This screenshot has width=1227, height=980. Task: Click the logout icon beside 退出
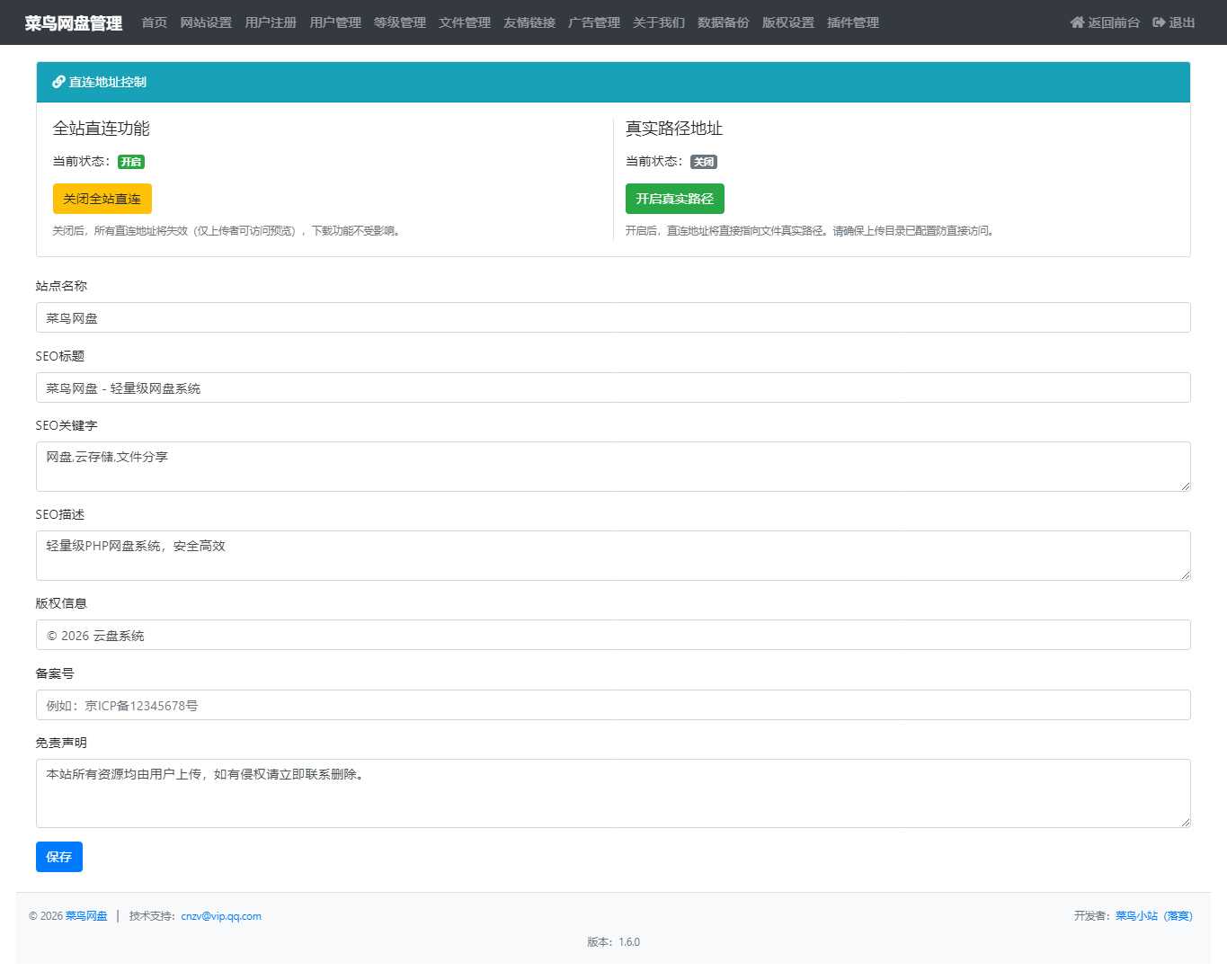click(1159, 22)
